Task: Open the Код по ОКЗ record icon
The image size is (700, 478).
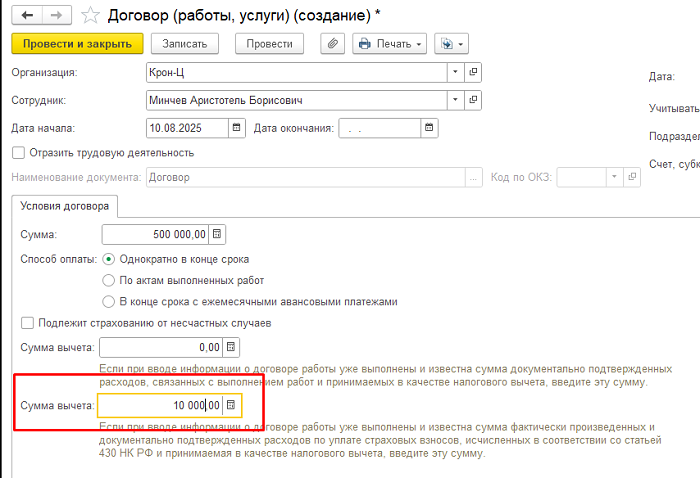Action: [x=632, y=177]
